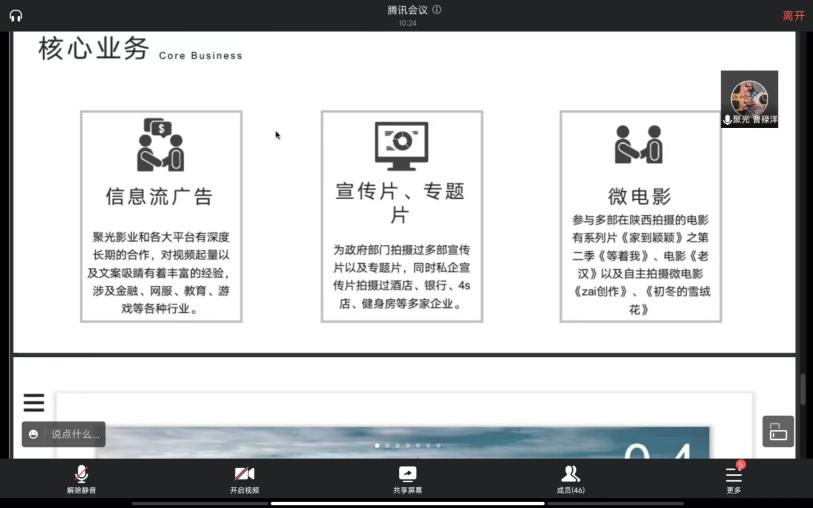Tap the headphone audio icon
The height and width of the screenshot is (508, 813).
coord(16,15)
